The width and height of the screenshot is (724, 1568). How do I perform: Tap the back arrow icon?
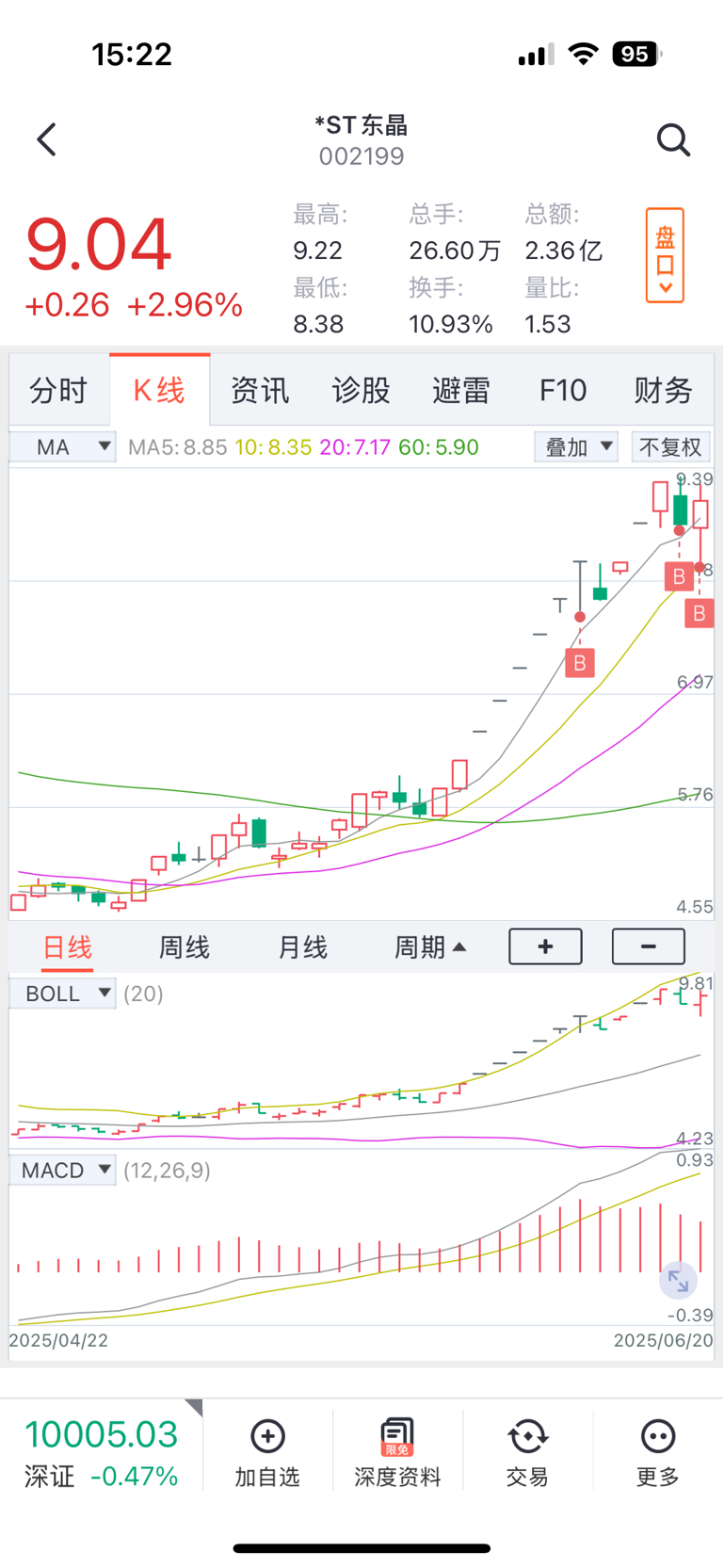(47, 139)
